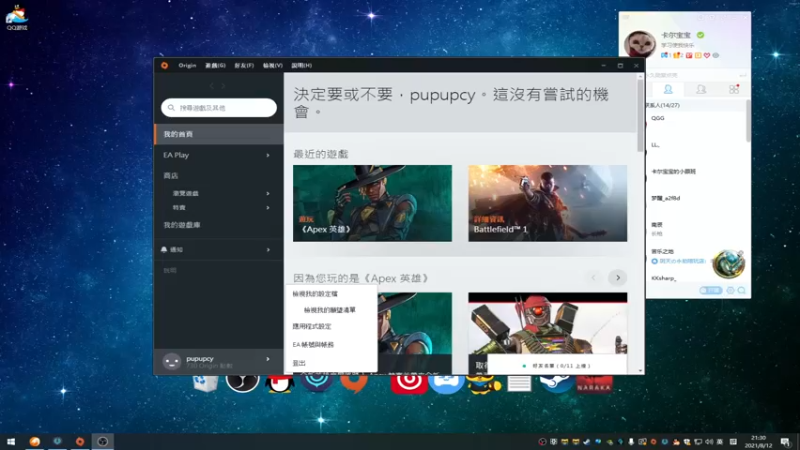The height and width of the screenshot is (450, 800).
Task: Click the pupupcy user avatar
Action: [172, 361]
